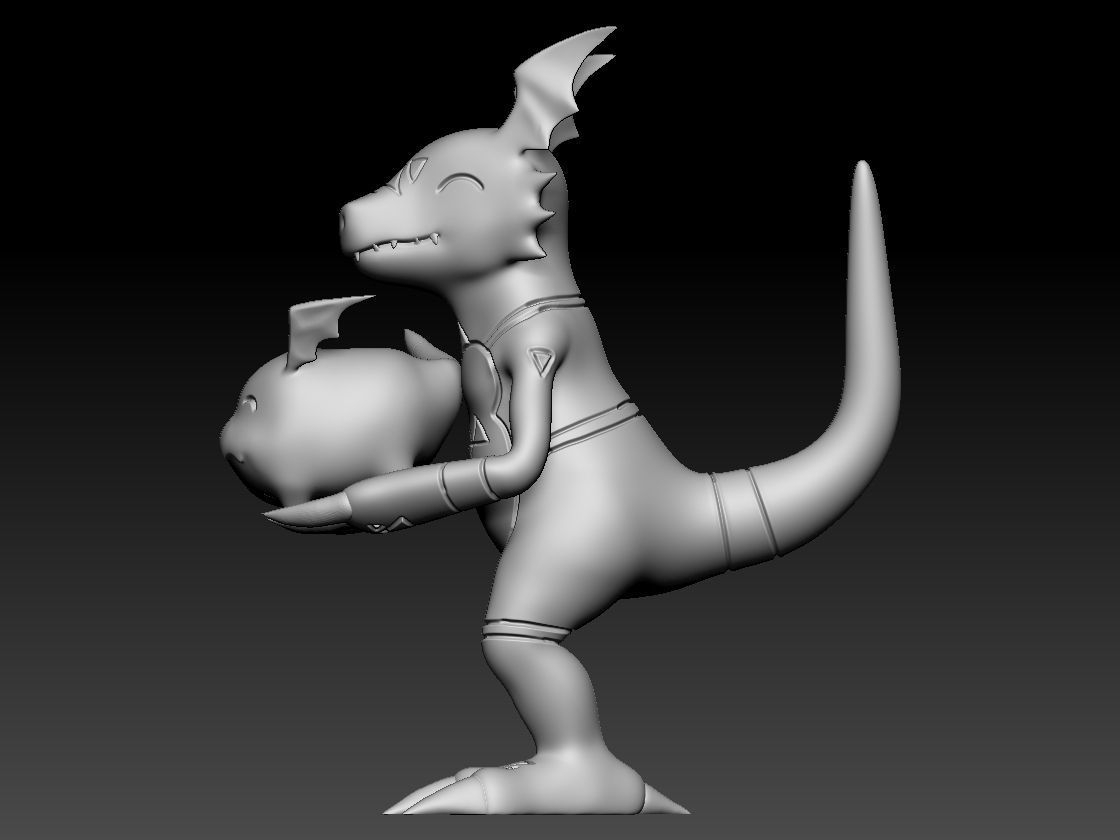
Task: Click the dragon's closed smiling eye
Action: (x=459, y=181)
